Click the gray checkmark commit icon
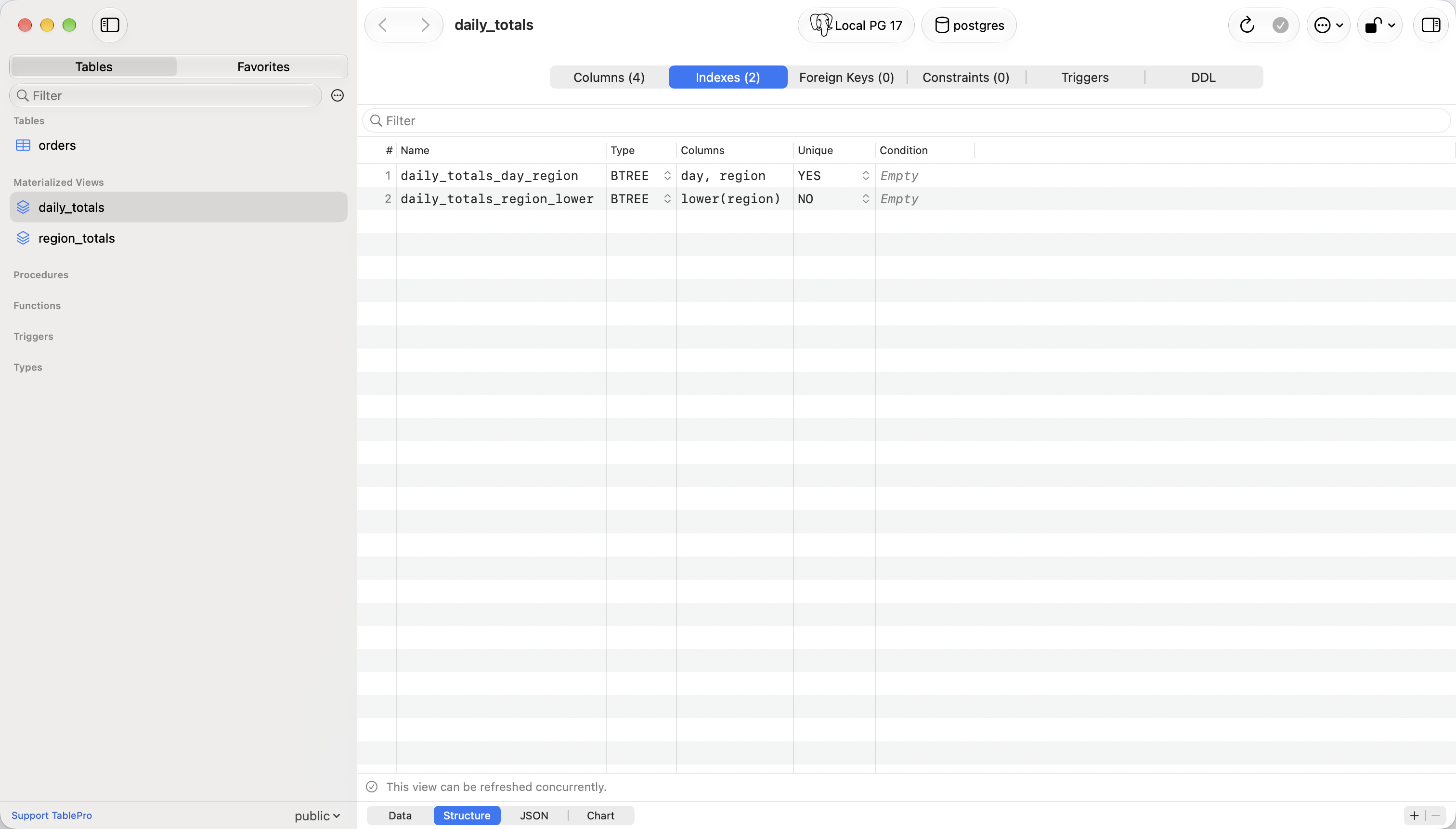Image resolution: width=1456 pixels, height=829 pixels. 1281,25
